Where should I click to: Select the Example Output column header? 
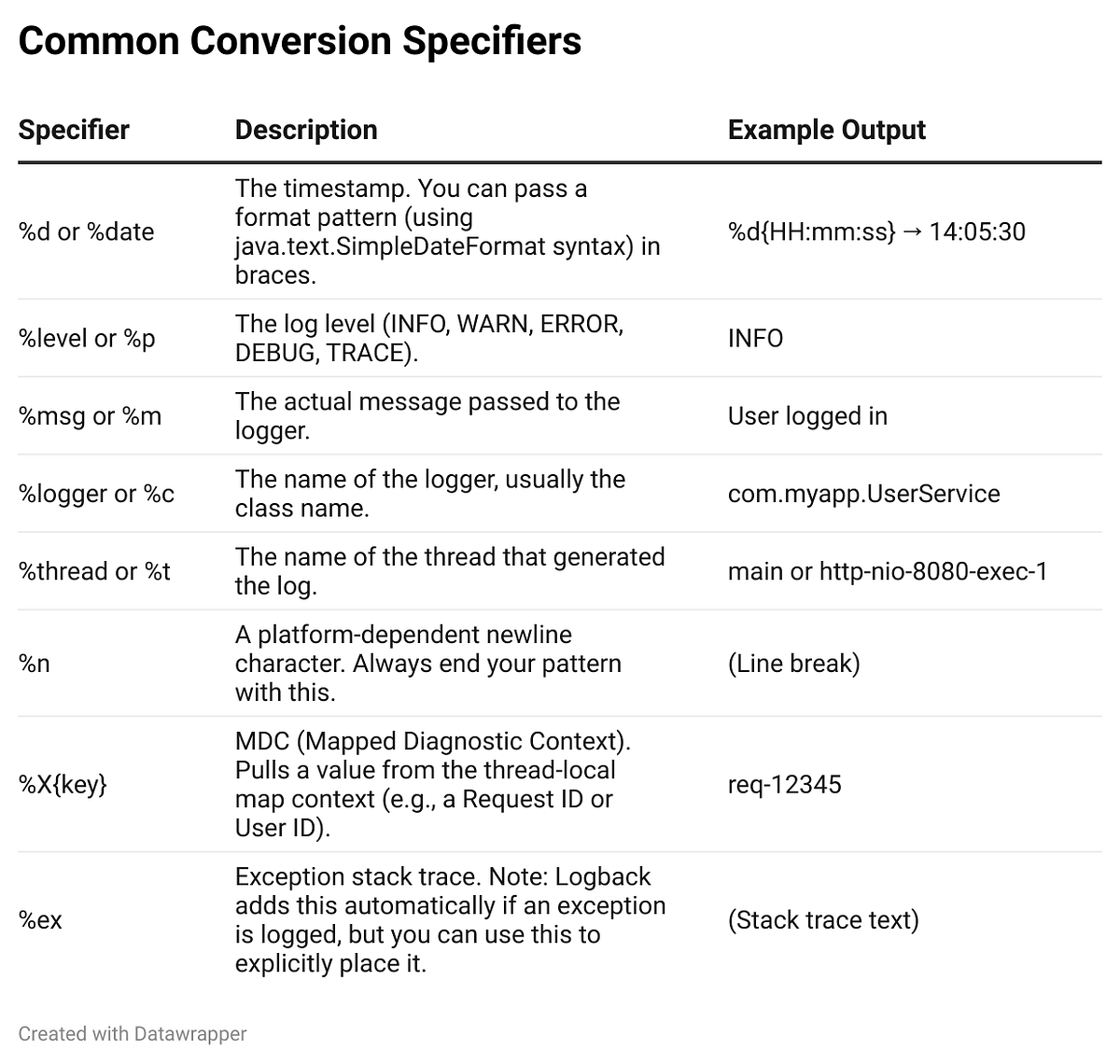[826, 130]
